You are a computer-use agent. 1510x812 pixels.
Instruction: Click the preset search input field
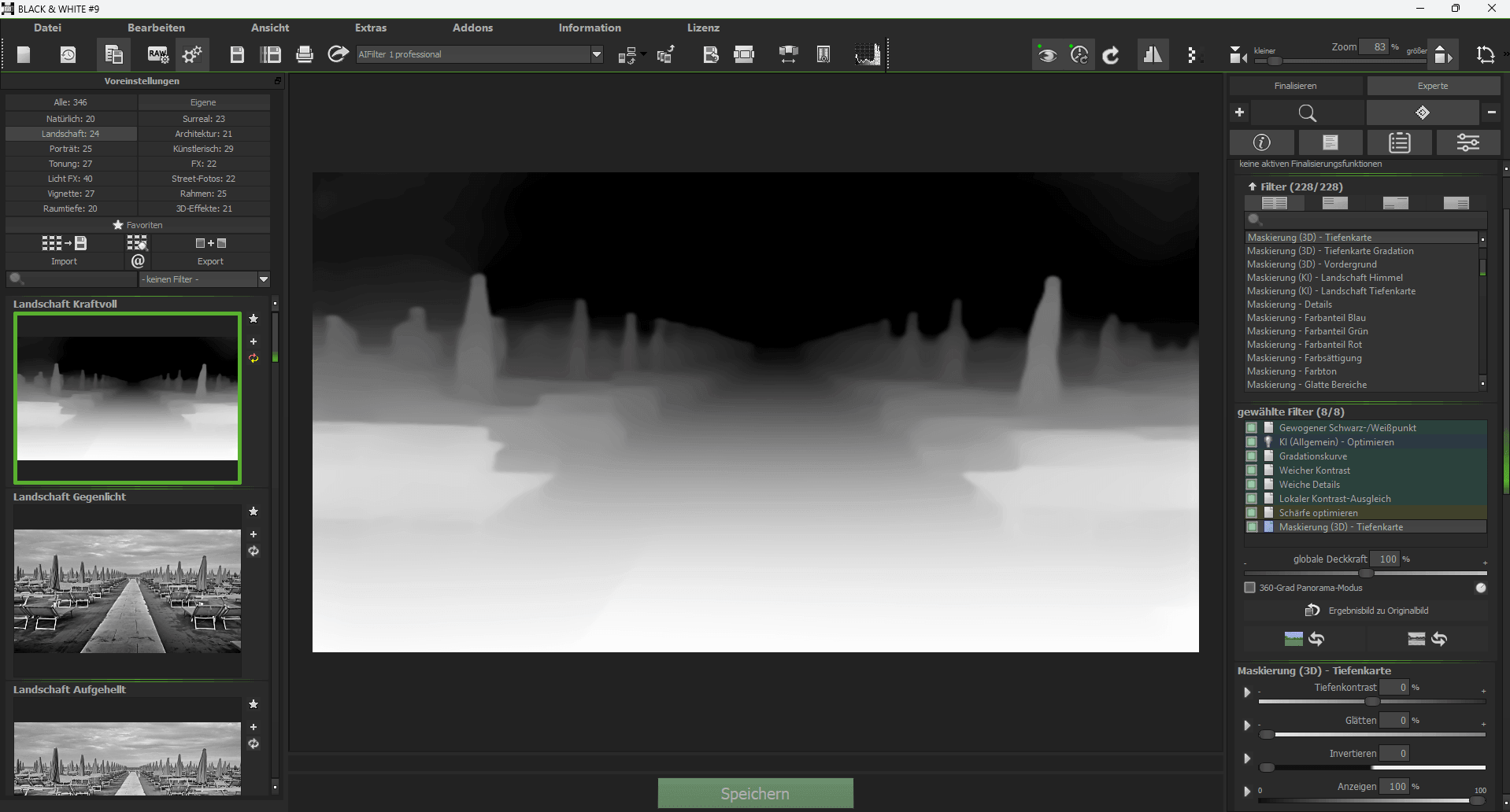pyautogui.click(x=72, y=279)
